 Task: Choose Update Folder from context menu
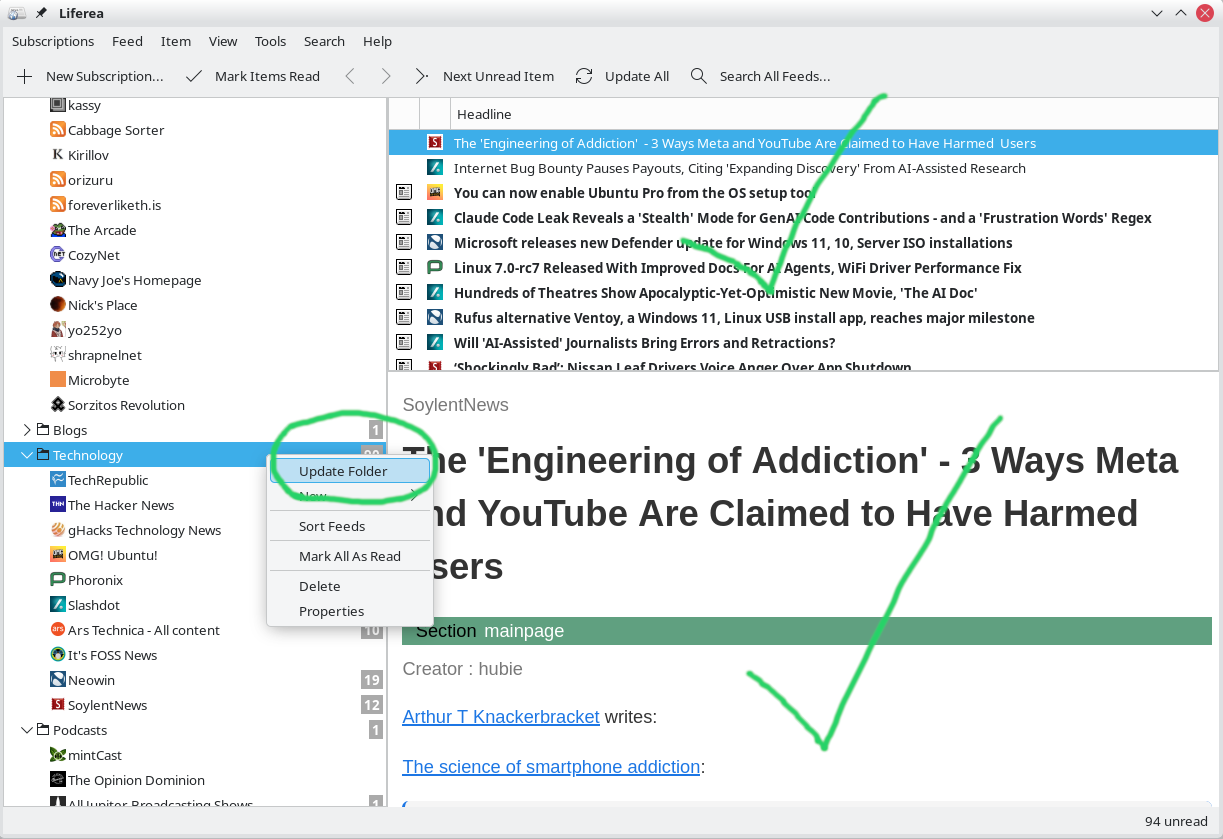pos(343,471)
